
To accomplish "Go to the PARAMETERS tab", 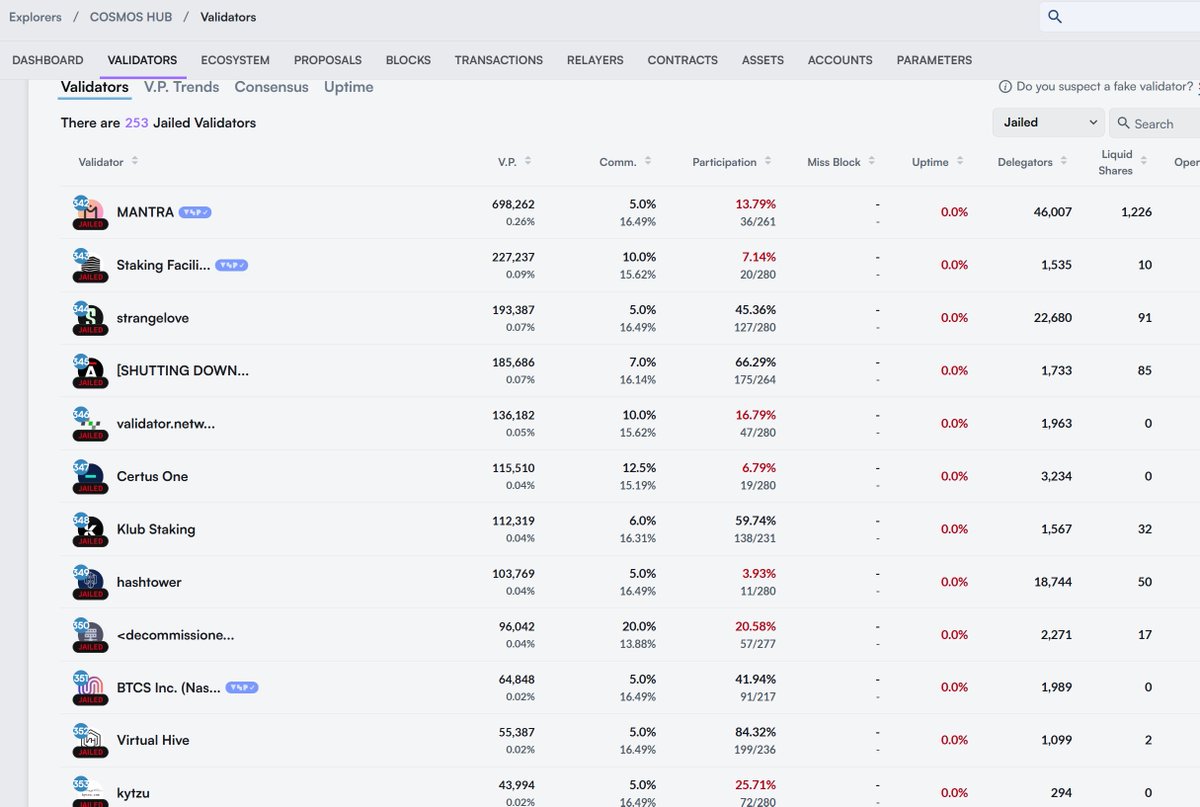I will click(934, 60).
